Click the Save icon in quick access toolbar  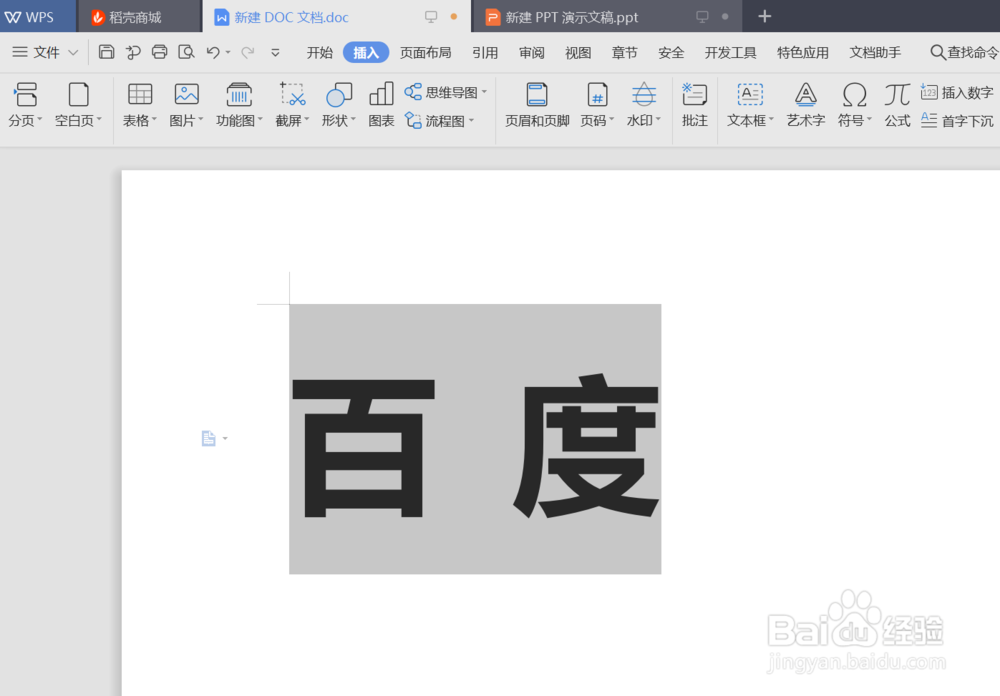107,52
